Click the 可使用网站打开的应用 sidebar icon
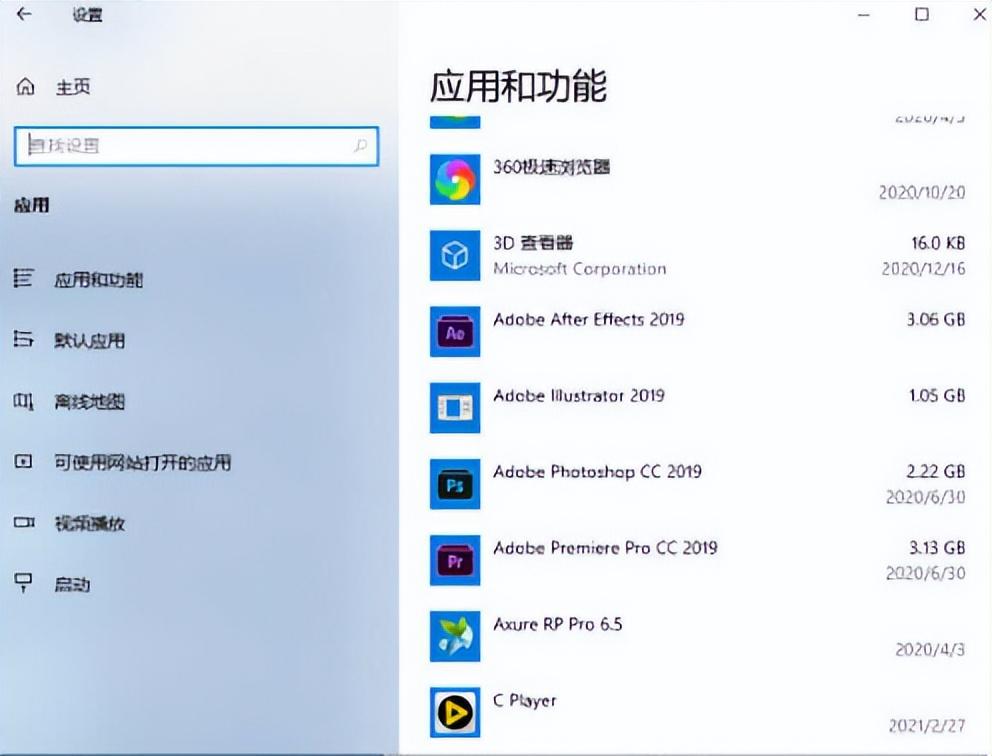 coord(23,461)
